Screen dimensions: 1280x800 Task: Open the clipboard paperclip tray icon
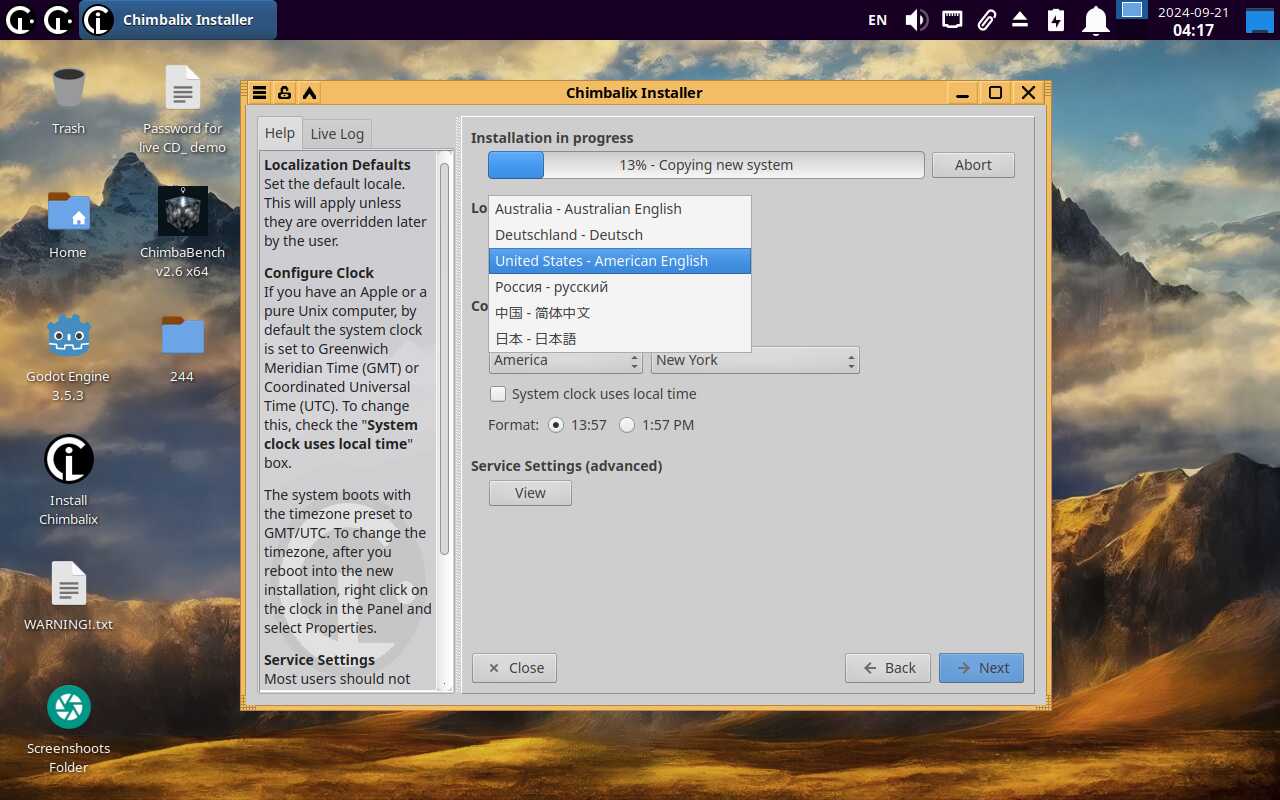[986, 20]
